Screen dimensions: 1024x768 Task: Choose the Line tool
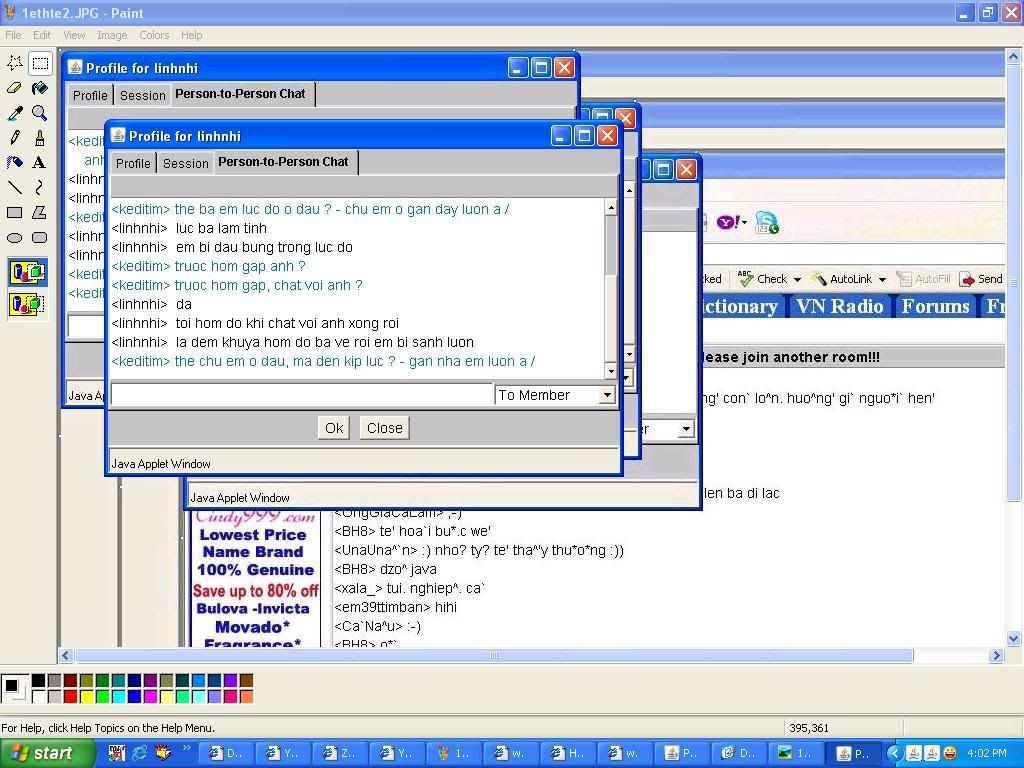click(x=14, y=187)
